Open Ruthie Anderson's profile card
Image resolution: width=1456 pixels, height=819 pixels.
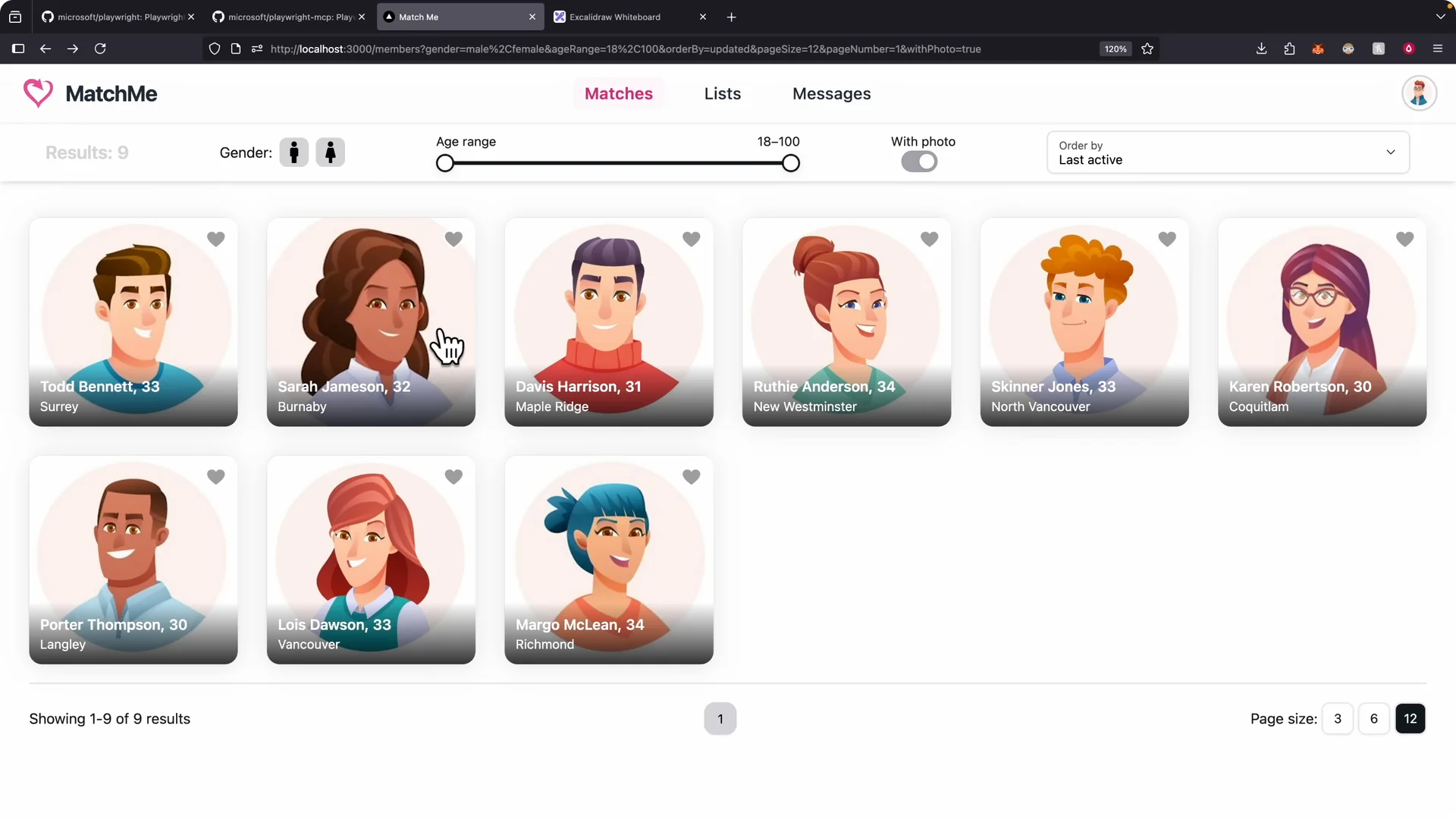point(846,322)
